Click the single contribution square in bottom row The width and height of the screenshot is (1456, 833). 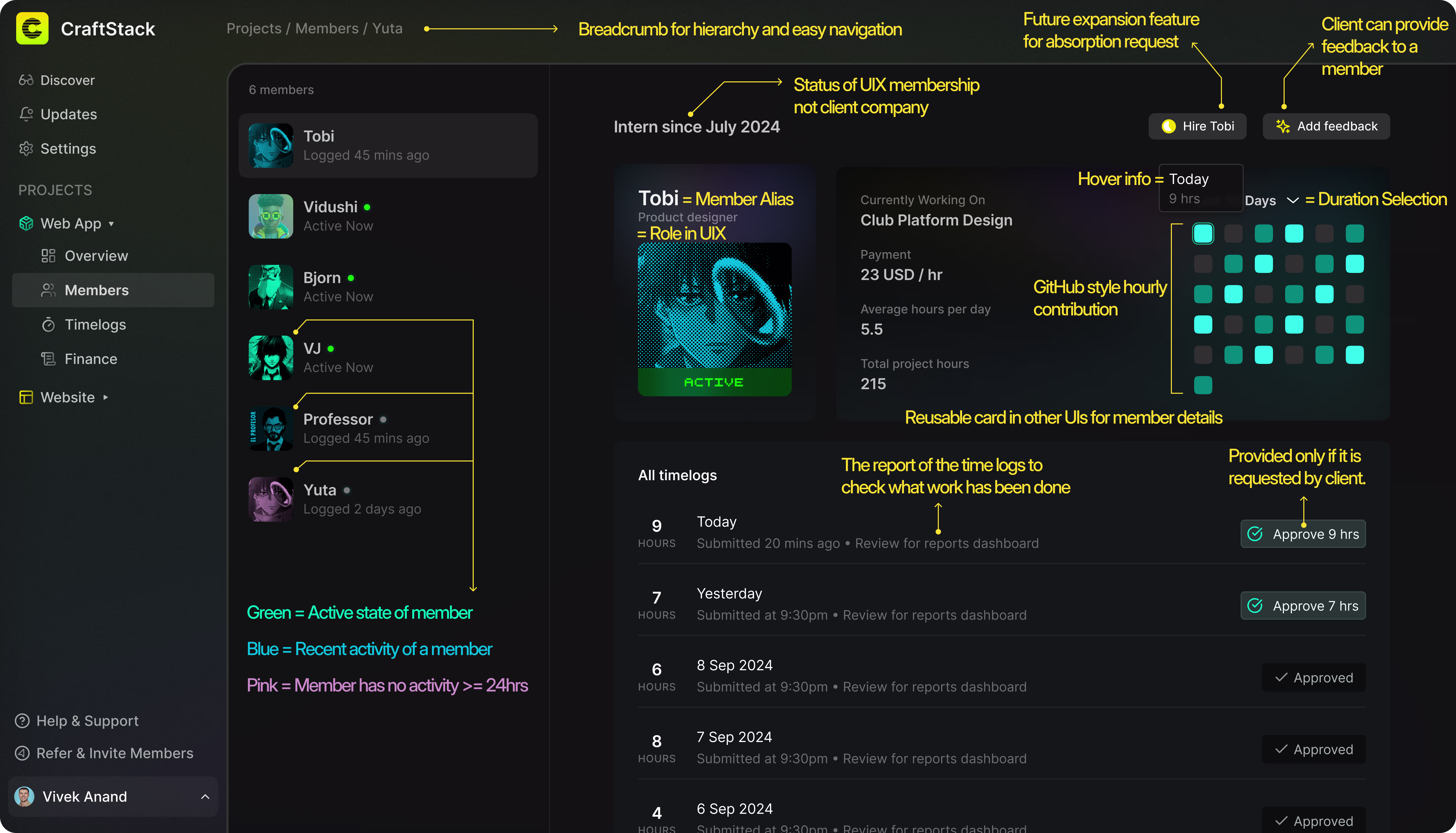click(1203, 385)
